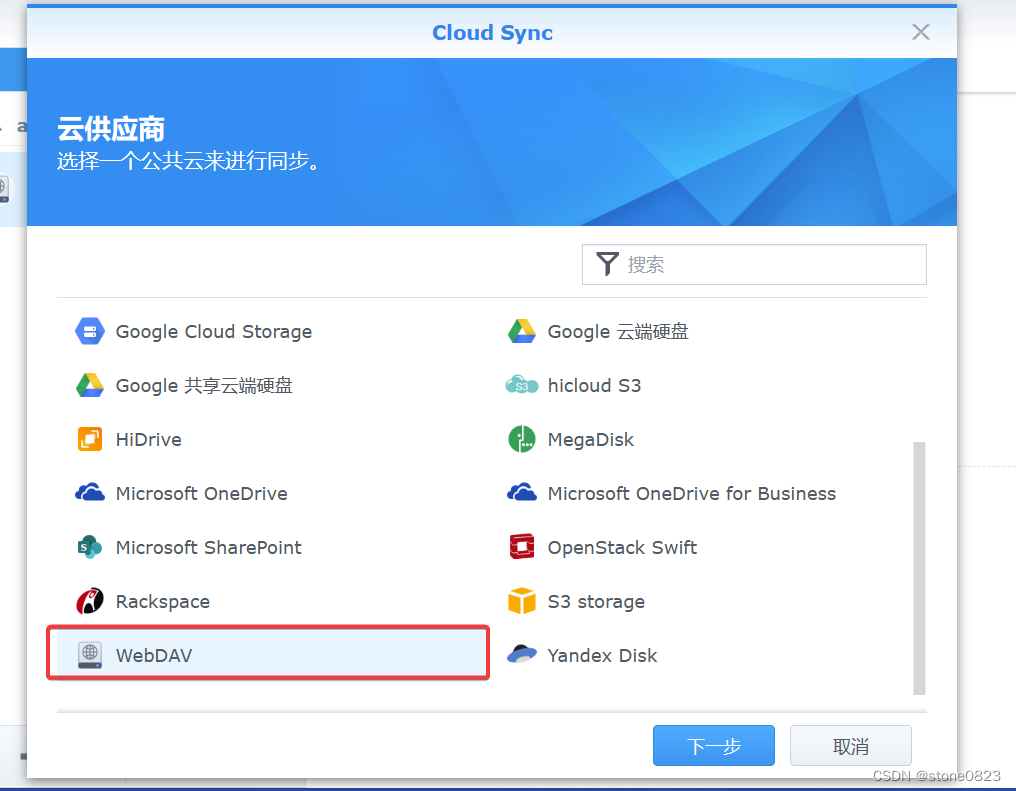Select the WebDAV provider entry
This screenshot has width=1016, height=791.
click(x=268, y=655)
